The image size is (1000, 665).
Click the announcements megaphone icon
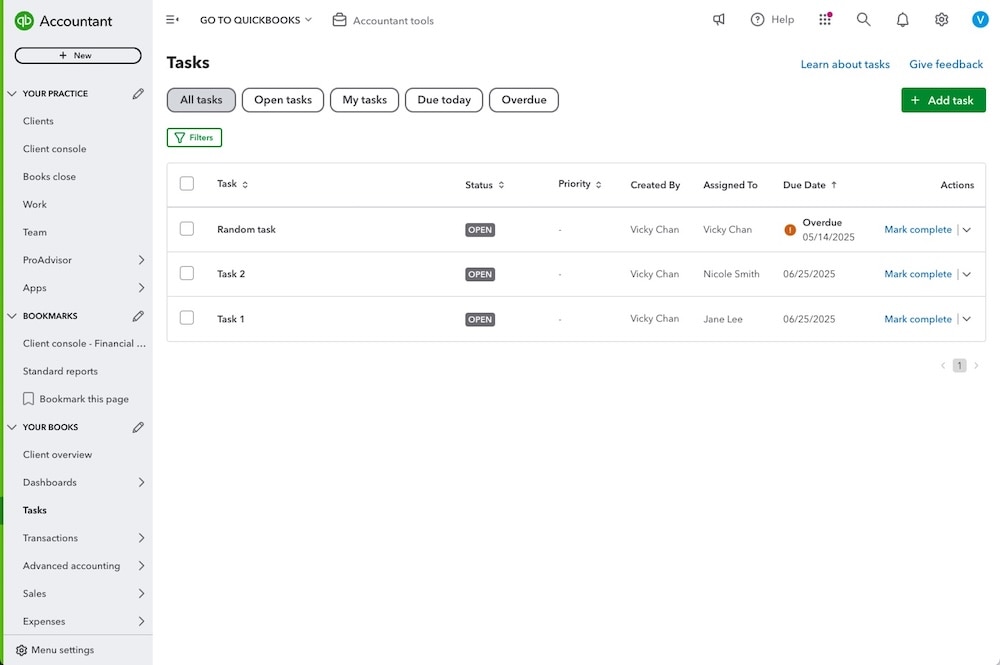(718, 19)
